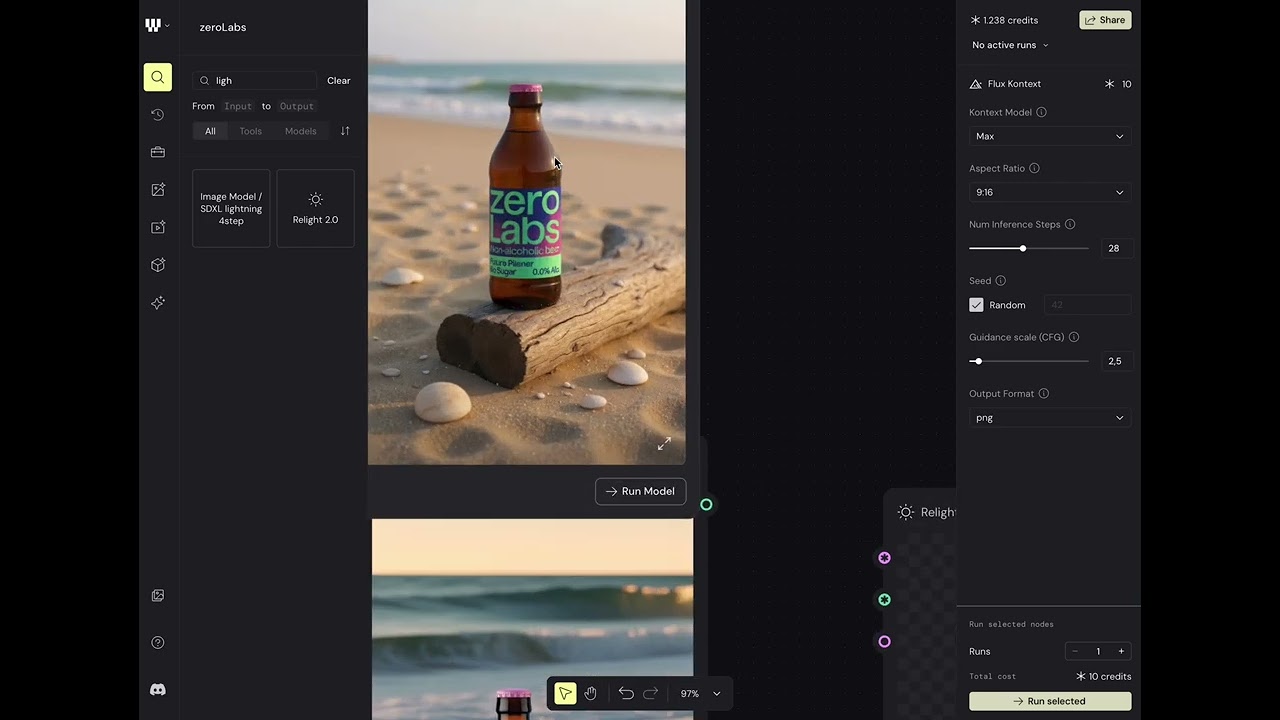1280x720 pixels.
Task: Select the Tools filter tab
Action: click(x=250, y=131)
